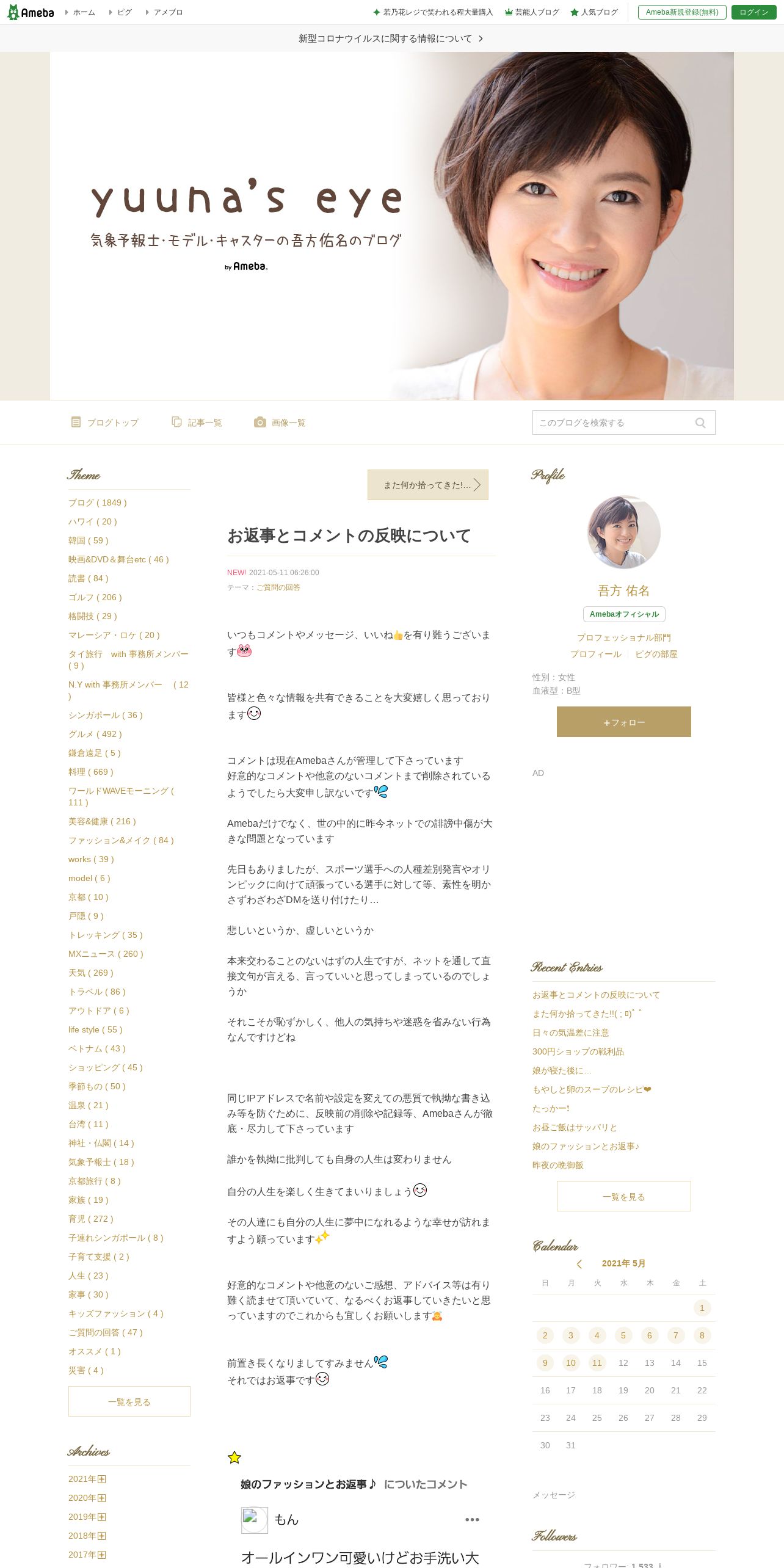
Task: Click 一覧を見る under Theme list
Action: tap(129, 1401)
